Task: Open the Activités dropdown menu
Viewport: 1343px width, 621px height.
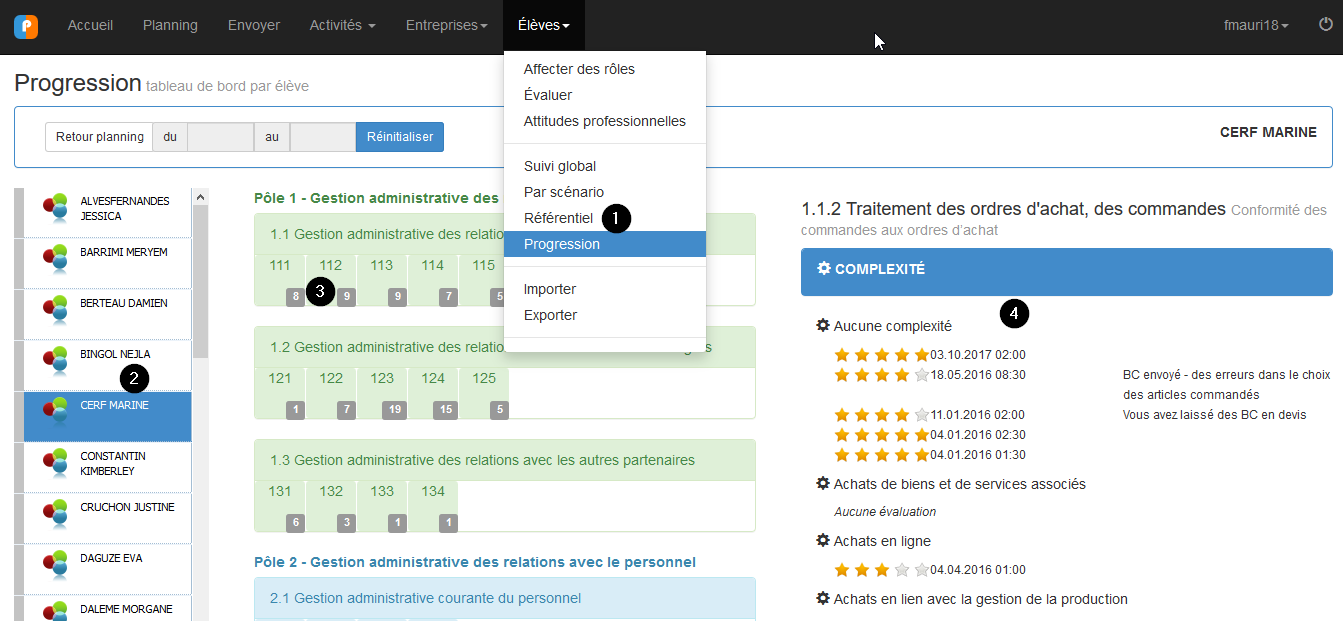Action: point(342,25)
